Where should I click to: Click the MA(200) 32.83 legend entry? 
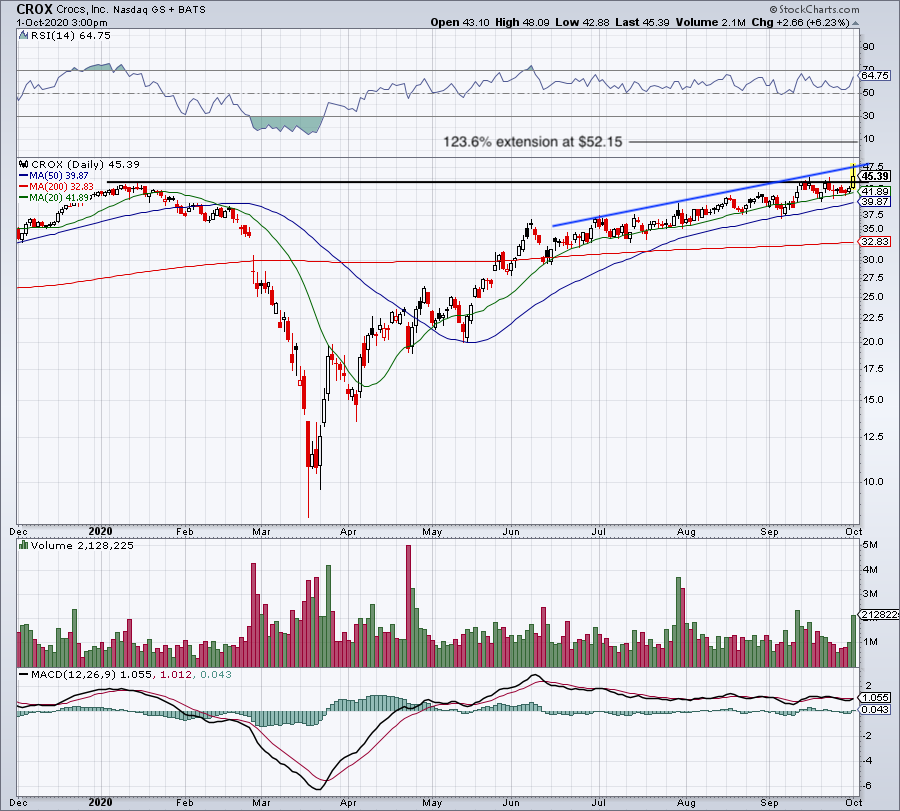61,187
